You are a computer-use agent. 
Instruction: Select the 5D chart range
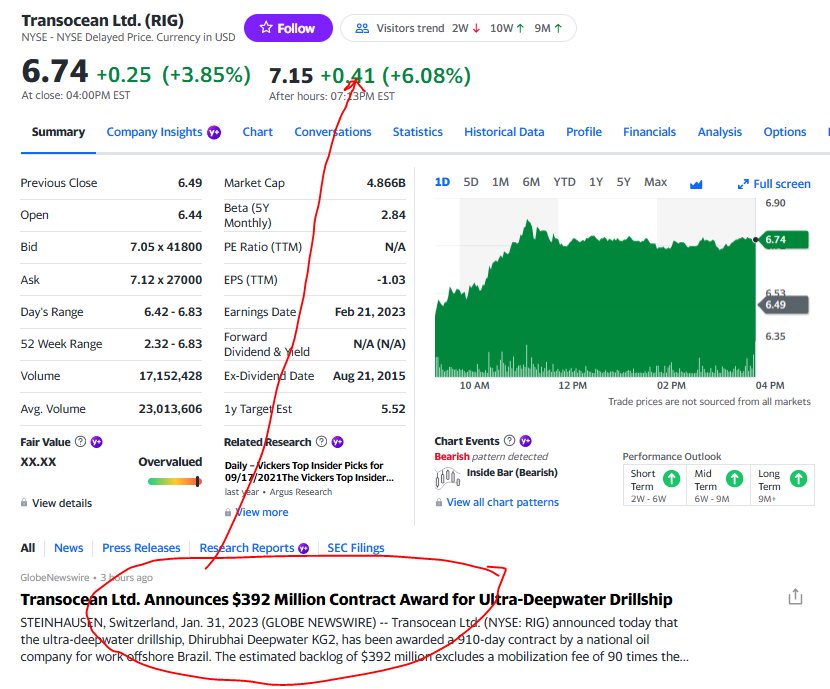click(471, 183)
